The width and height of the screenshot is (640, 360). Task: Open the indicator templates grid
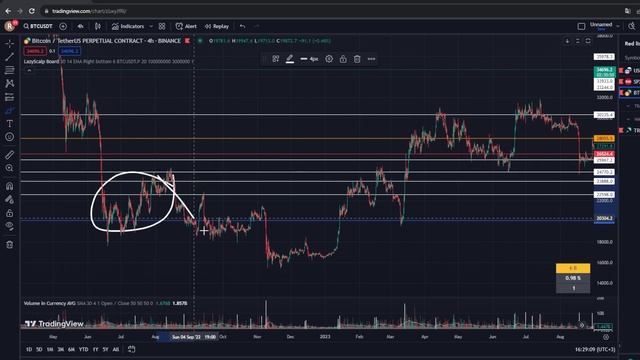(162, 26)
